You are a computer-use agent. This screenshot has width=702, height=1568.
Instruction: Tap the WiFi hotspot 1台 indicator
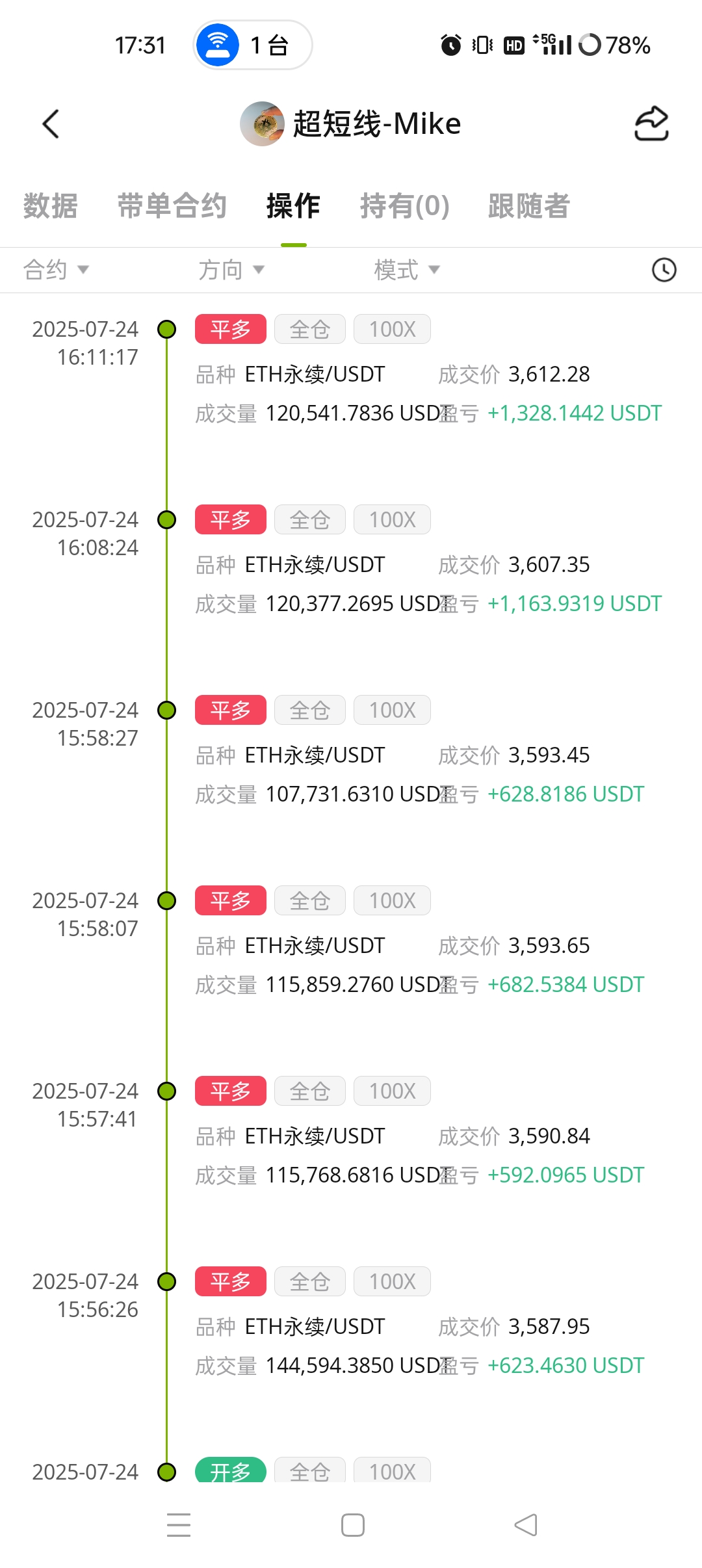253,45
